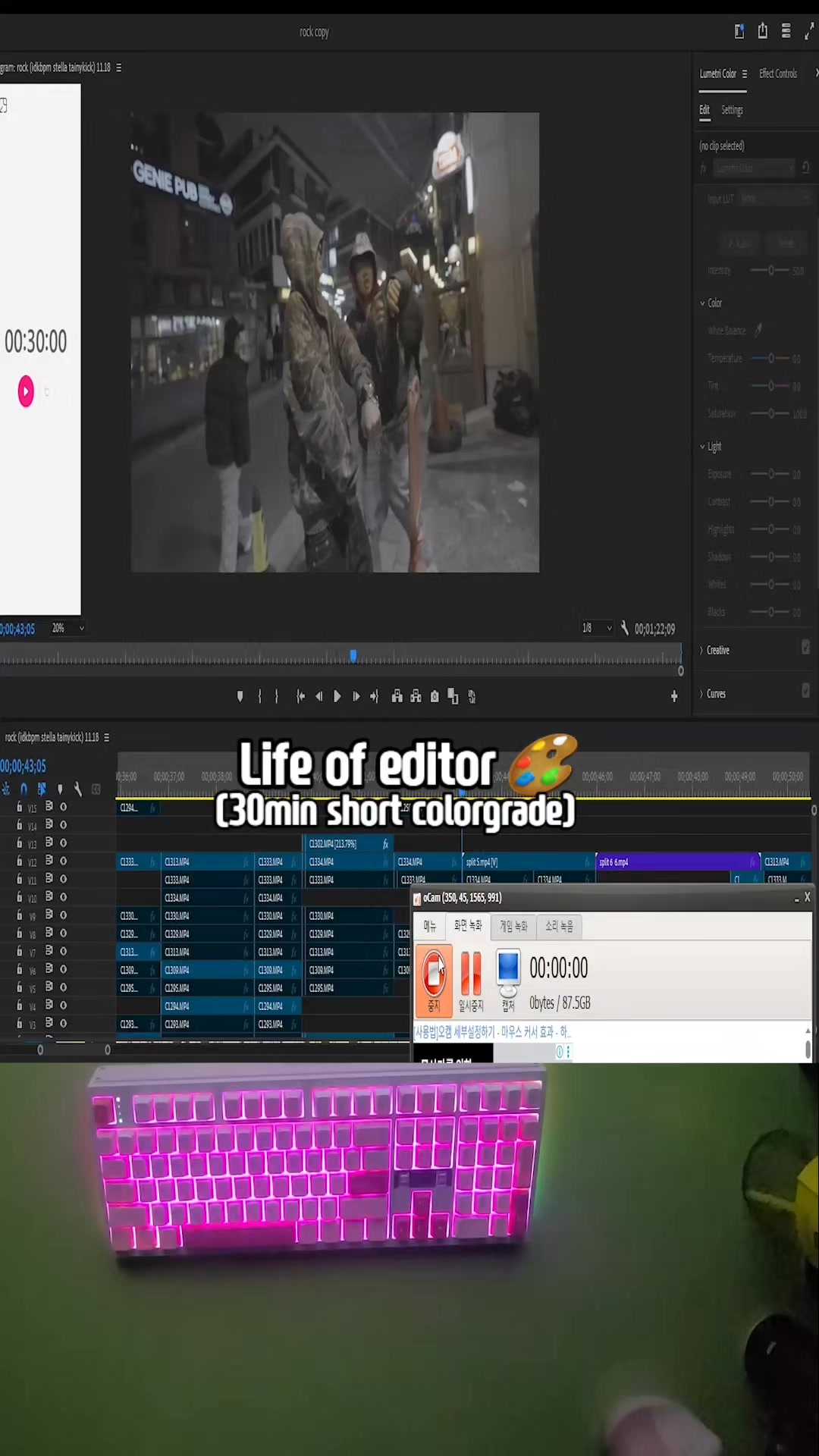Go to In point button

click(300, 696)
